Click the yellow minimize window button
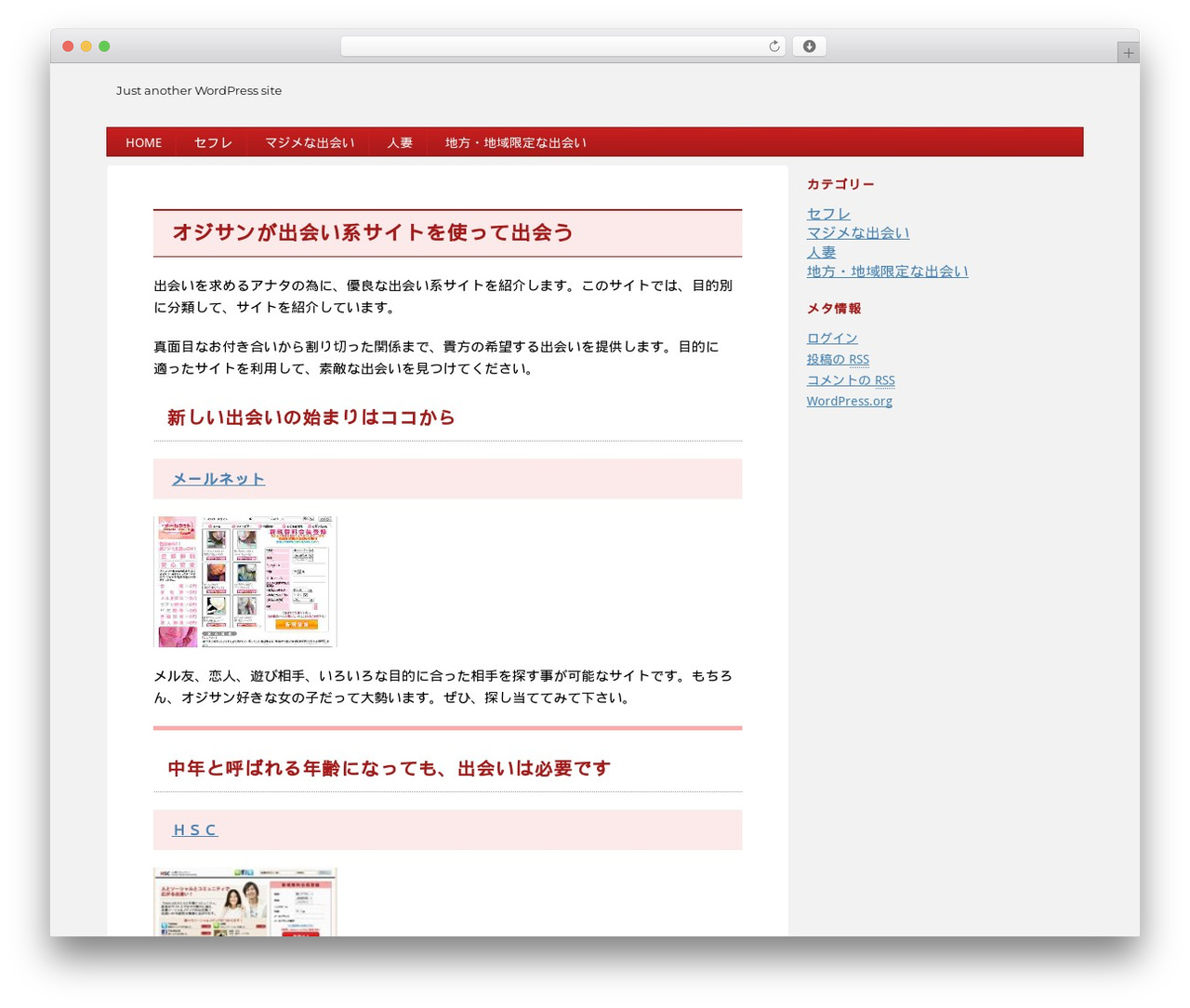Screen dimensions: 1190x1008 click(x=86, y=46)
